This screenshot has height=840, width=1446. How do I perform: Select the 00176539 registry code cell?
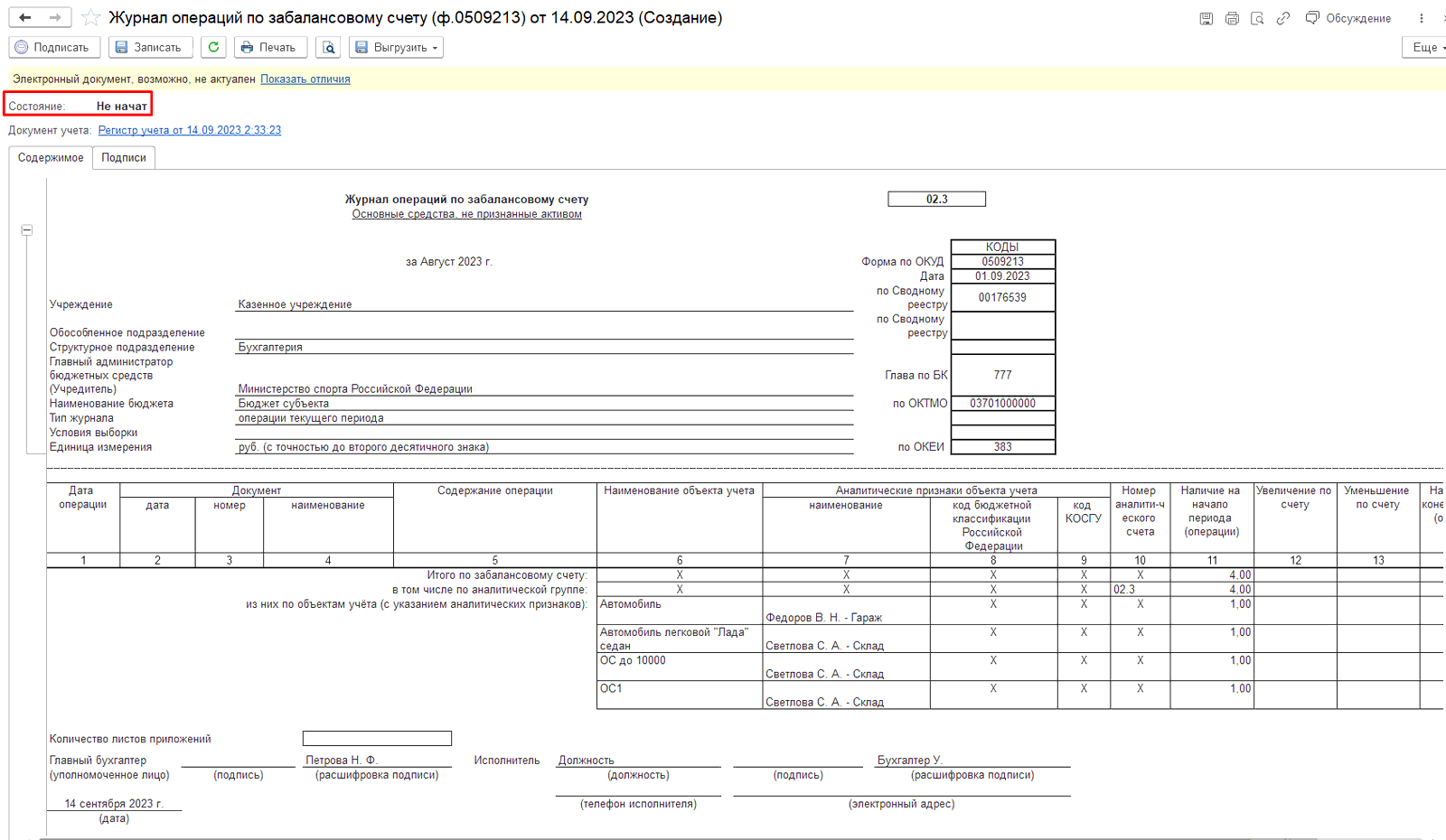(1003, 297)
